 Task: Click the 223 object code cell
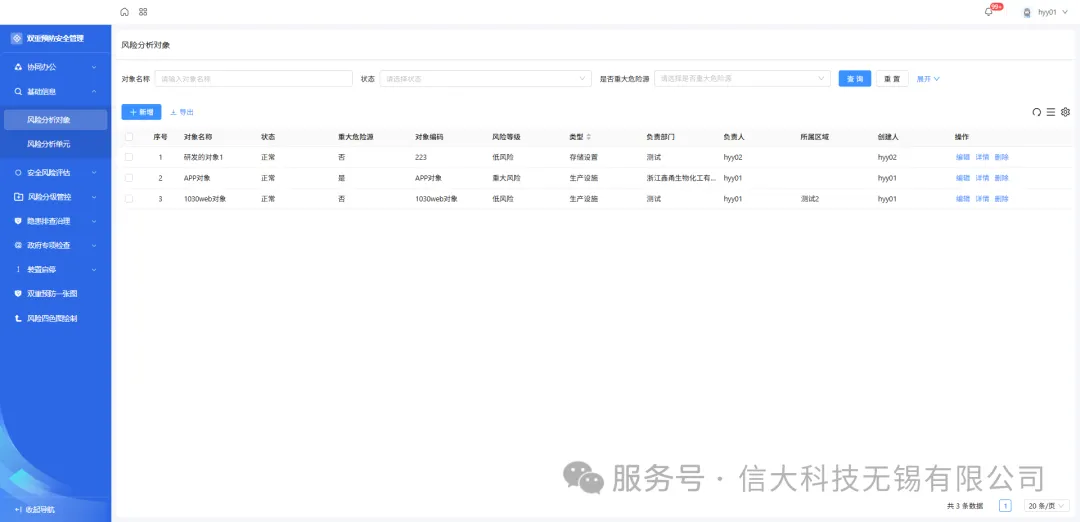[x=421, y=157]
